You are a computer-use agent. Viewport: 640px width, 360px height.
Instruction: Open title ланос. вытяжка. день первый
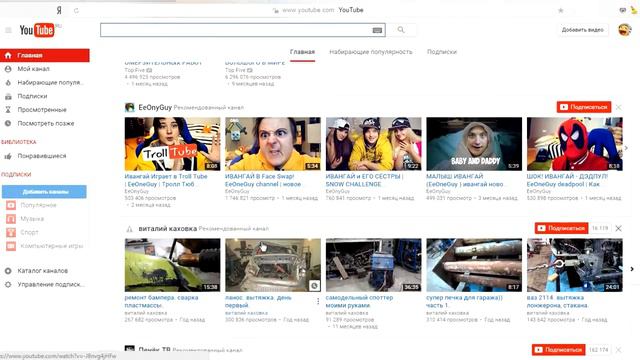[258, 301]
